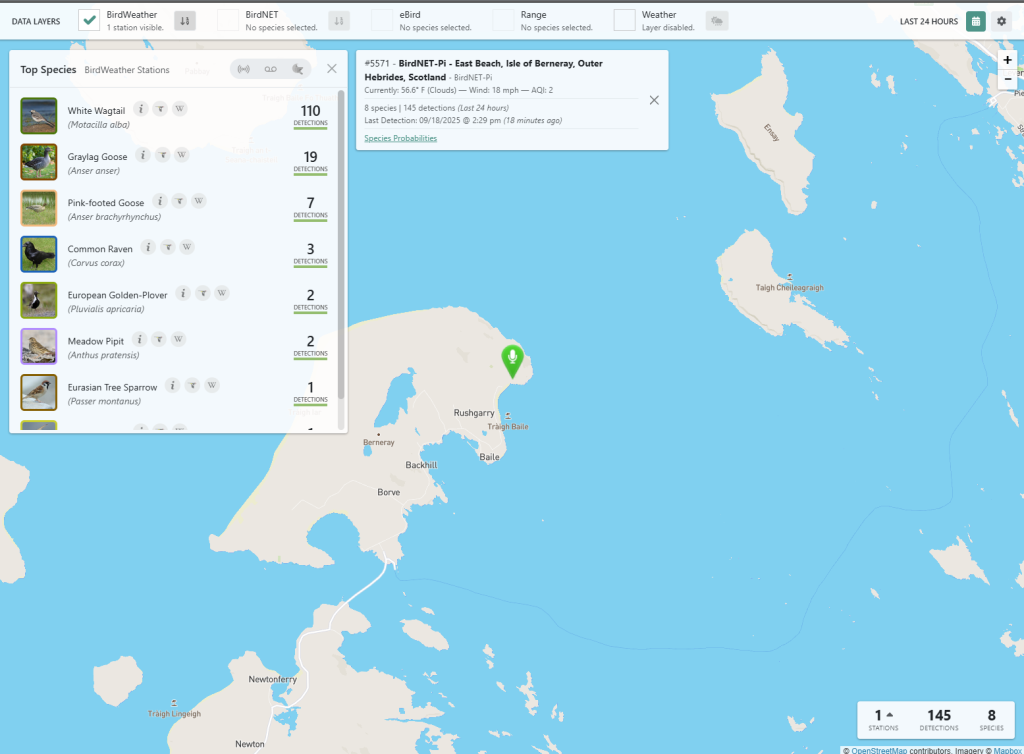Open the calendar date range picker
The width and height of the screenshot is (1024, 754).
point(975,21)
